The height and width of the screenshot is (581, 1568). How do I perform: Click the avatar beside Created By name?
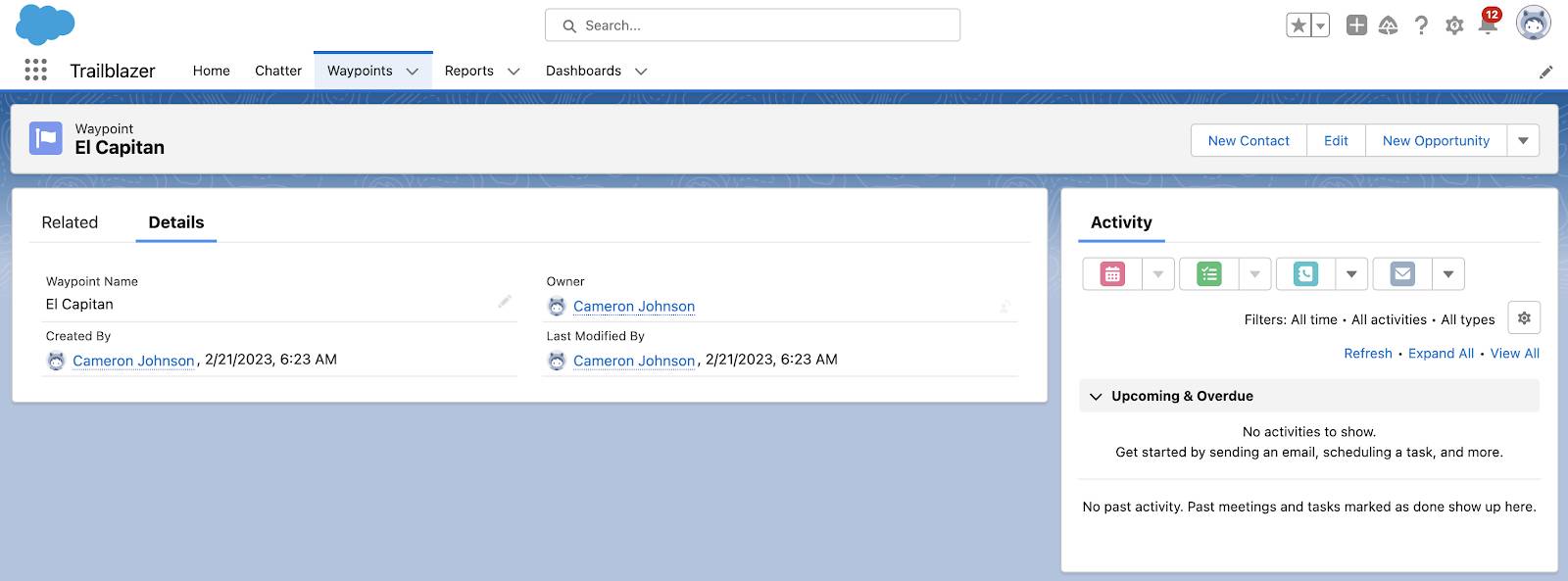click(57, 361)
